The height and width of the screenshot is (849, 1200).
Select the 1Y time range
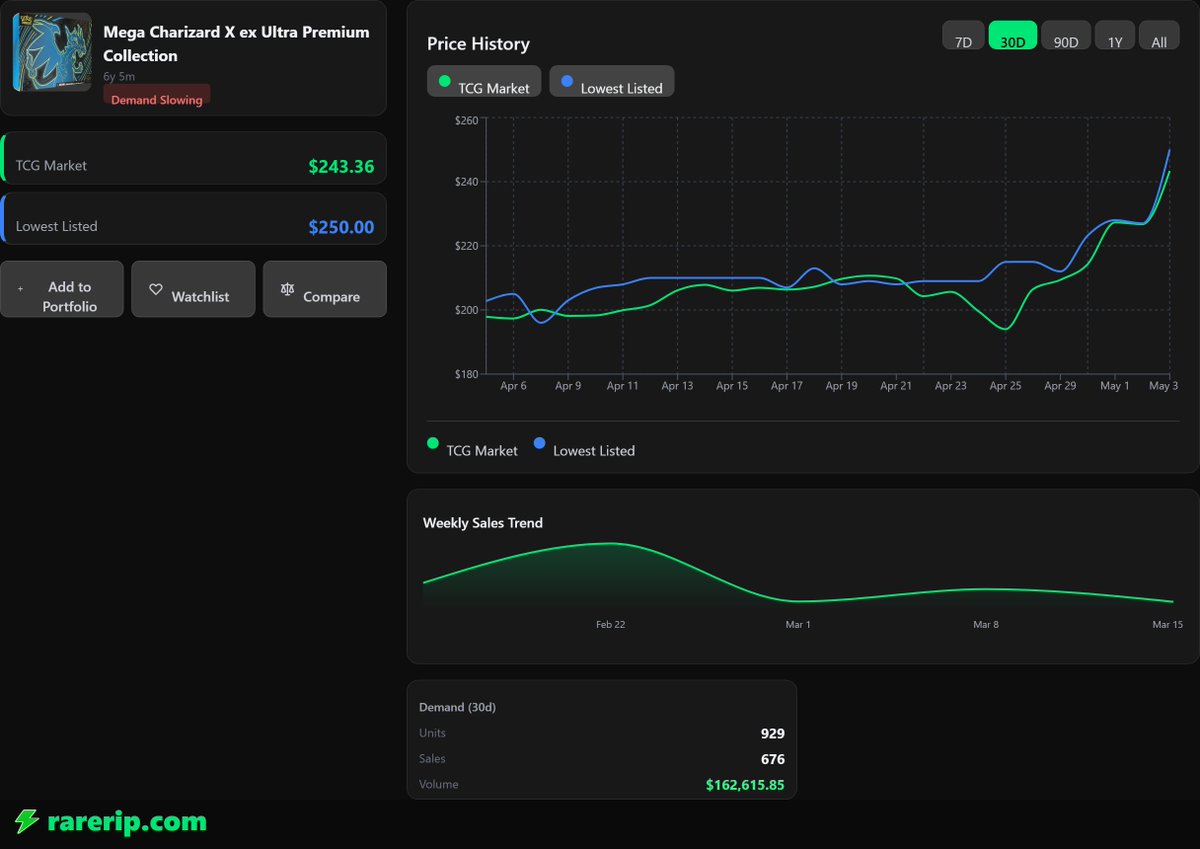click(x=1114, y=36)
